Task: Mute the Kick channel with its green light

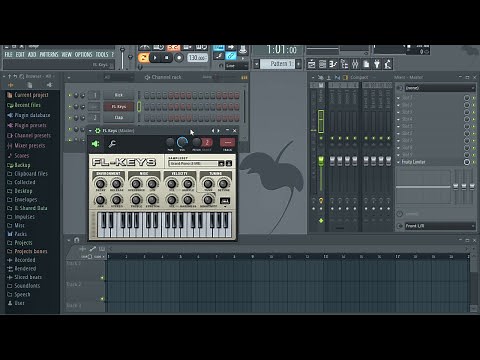Action: pos(70,95)
